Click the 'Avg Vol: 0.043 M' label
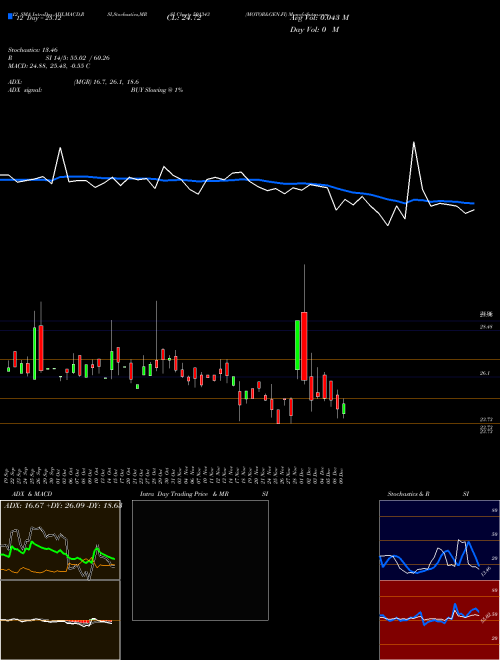Image resolution: width=500 pixels, height=660 pixels. (x=319, y=18)
